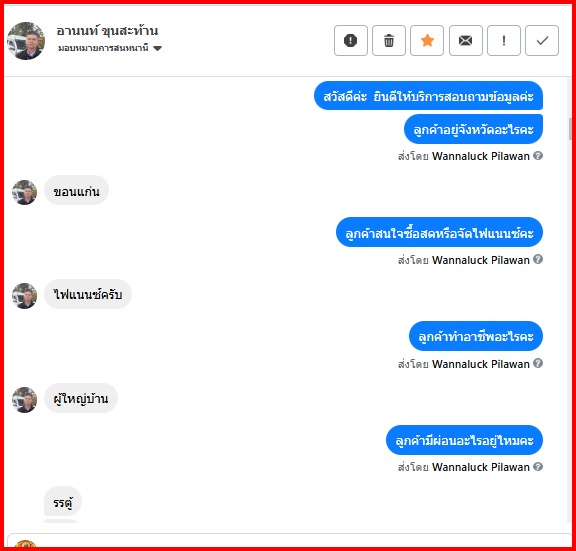This screenshot has height=551, width=576.
Task: Toggle the orange star follow-up icon
Action: point(427,40)
